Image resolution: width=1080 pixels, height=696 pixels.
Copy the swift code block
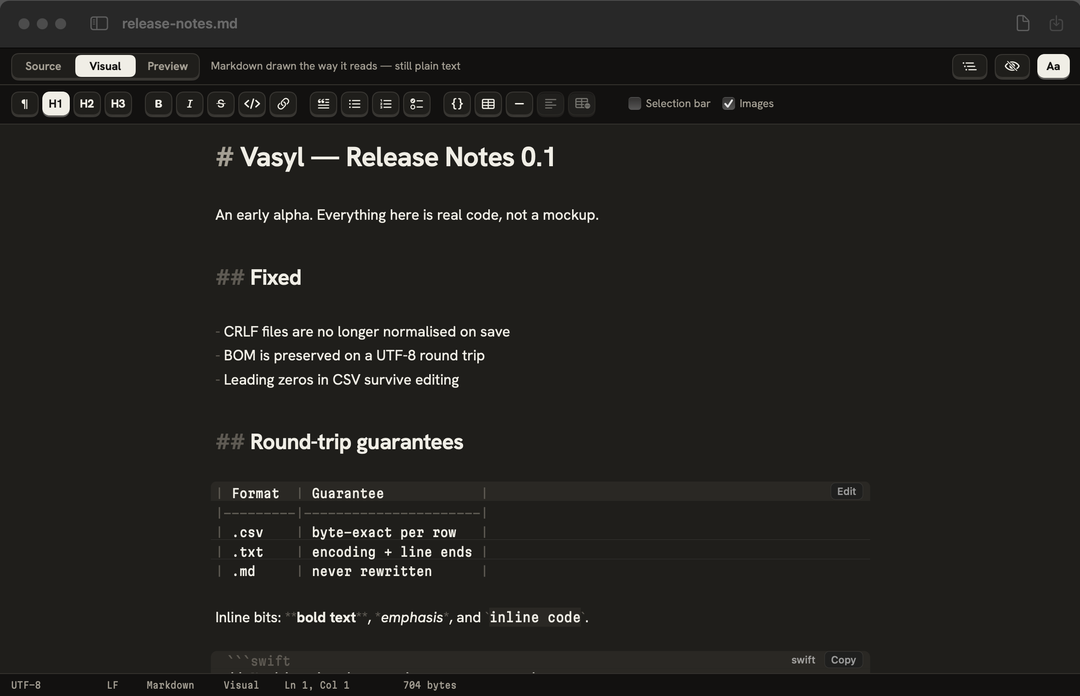pyautogui.click(x=843, y=659)
